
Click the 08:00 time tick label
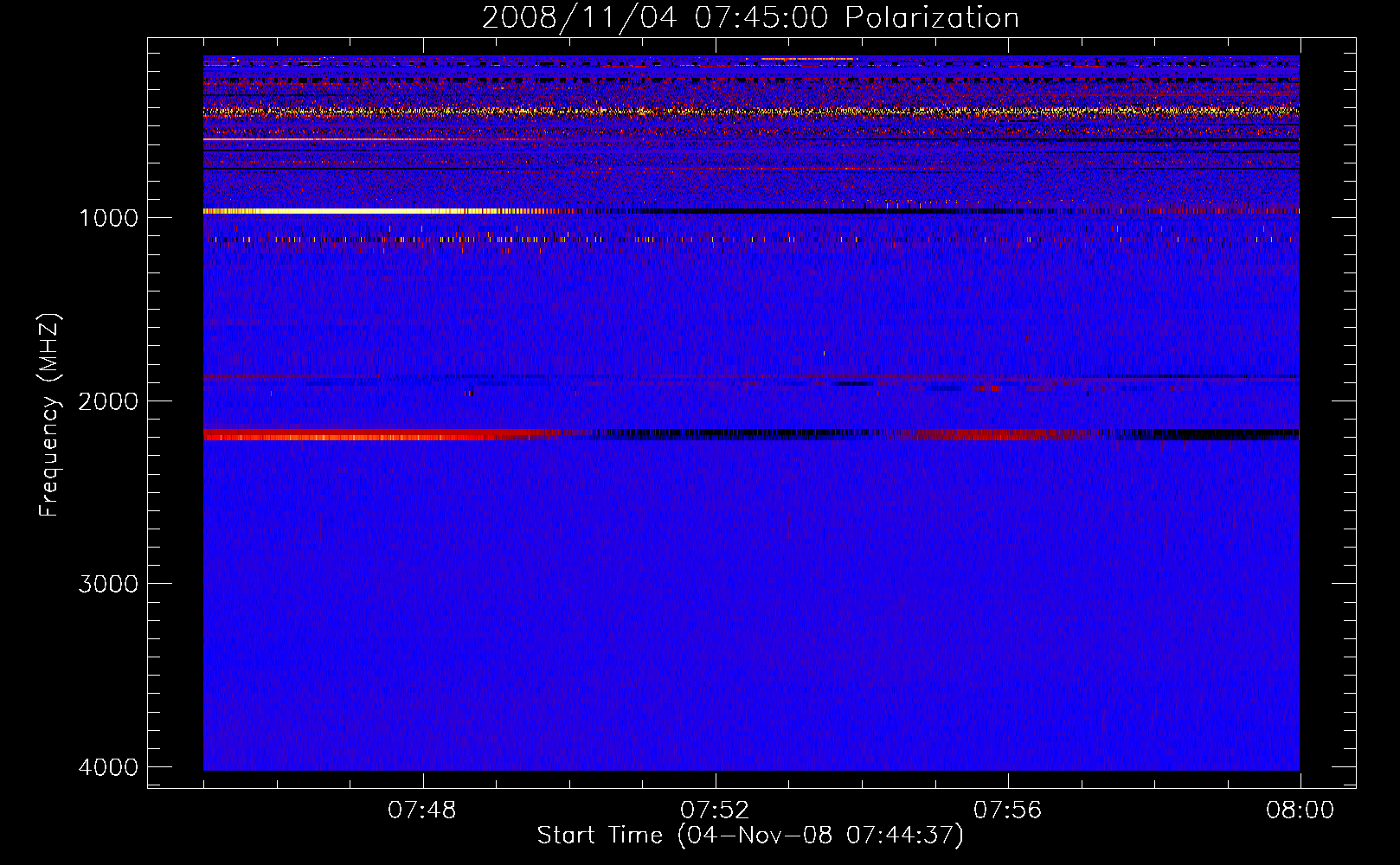(x=1300, y=811)
